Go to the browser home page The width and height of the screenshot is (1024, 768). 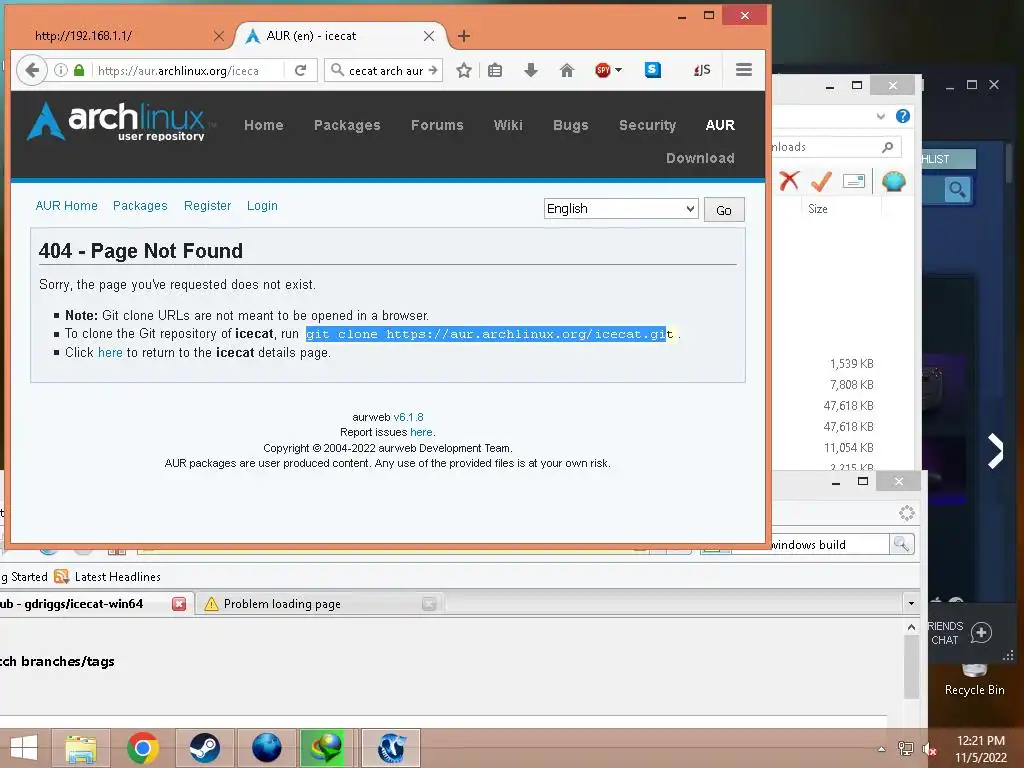click(567, 70)
